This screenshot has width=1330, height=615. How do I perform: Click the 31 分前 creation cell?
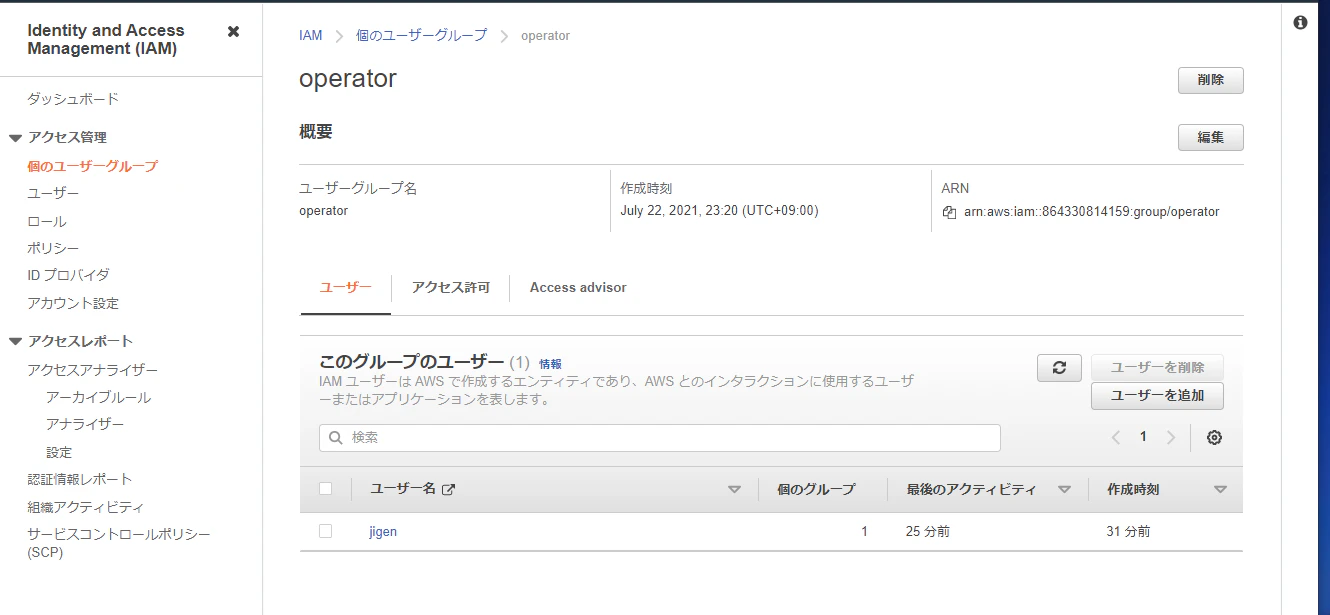point(1128,532)
